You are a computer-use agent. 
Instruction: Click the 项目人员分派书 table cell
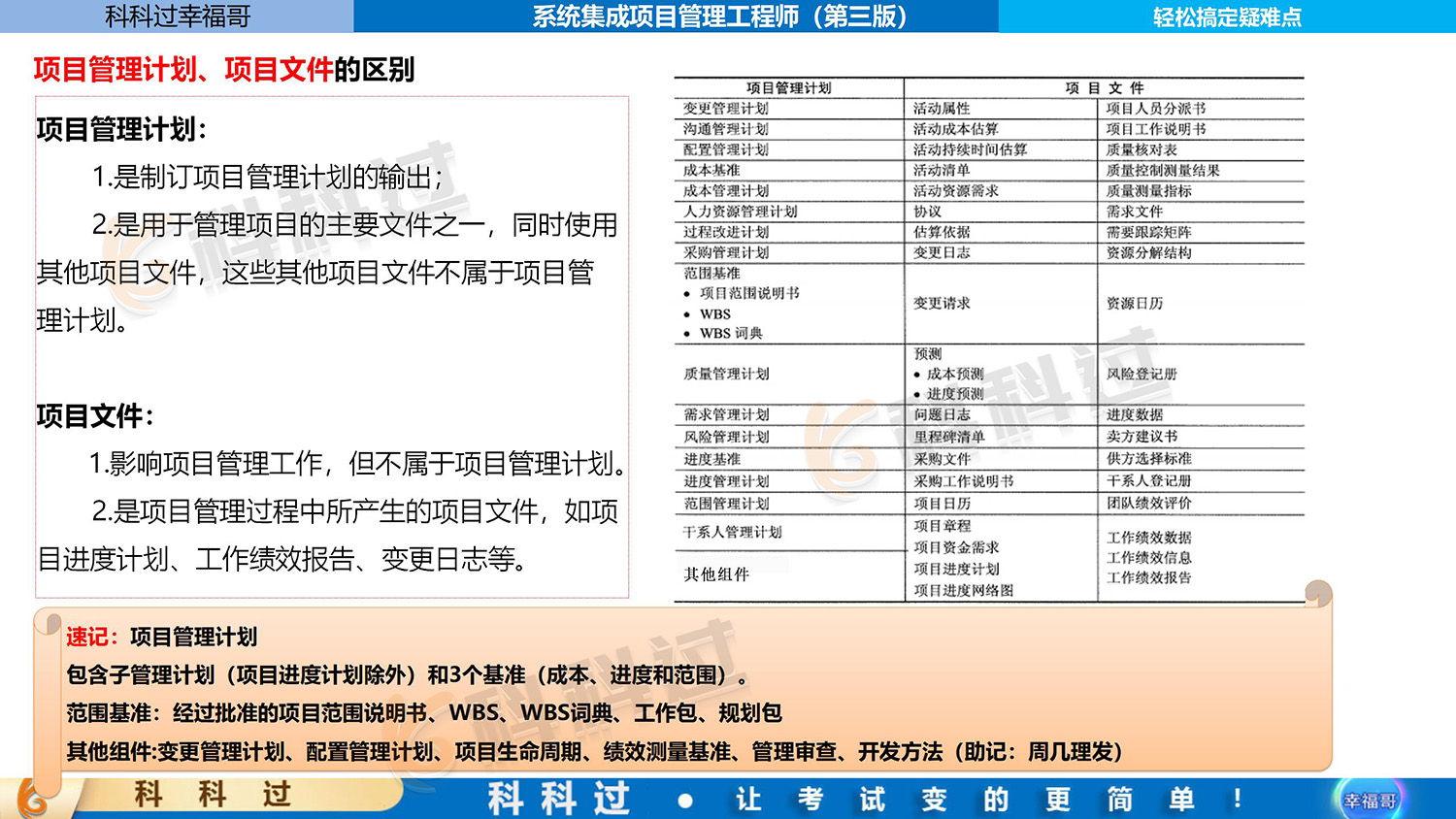(x=1156, y=108)
